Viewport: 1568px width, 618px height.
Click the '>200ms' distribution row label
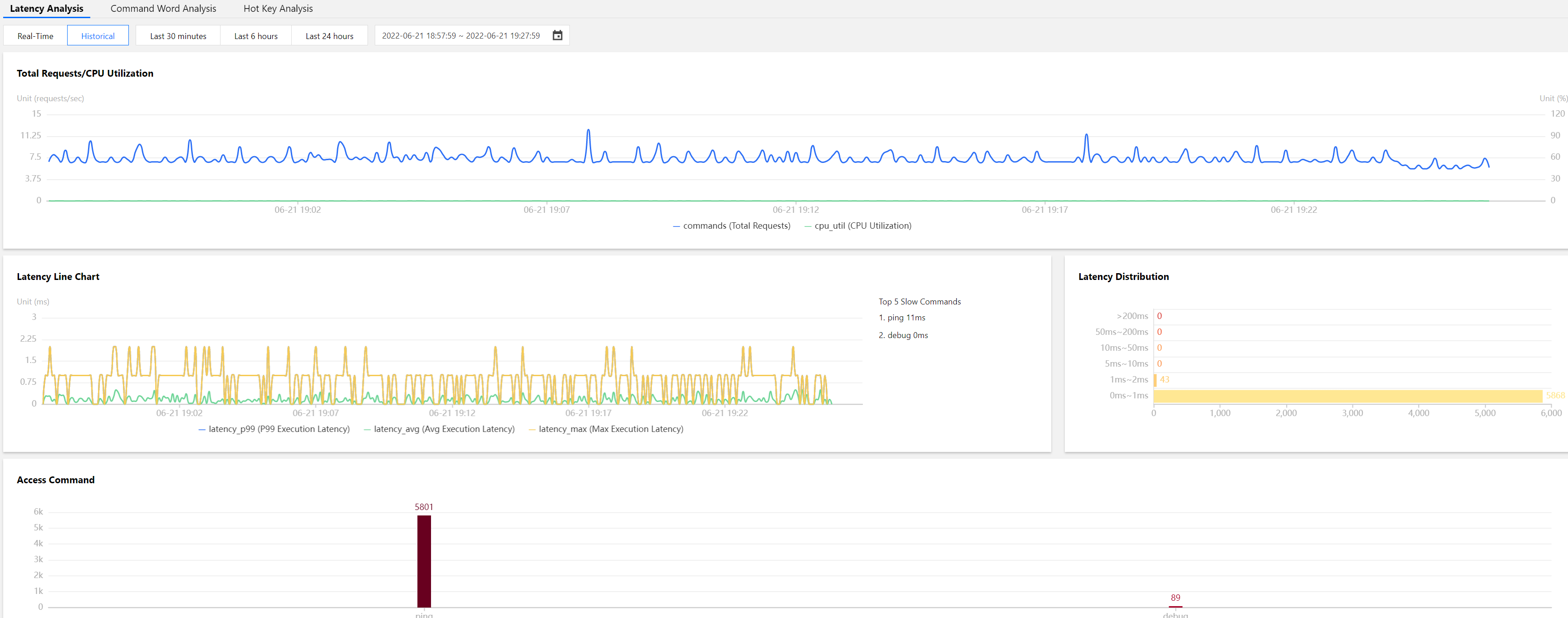(1132, 316)
